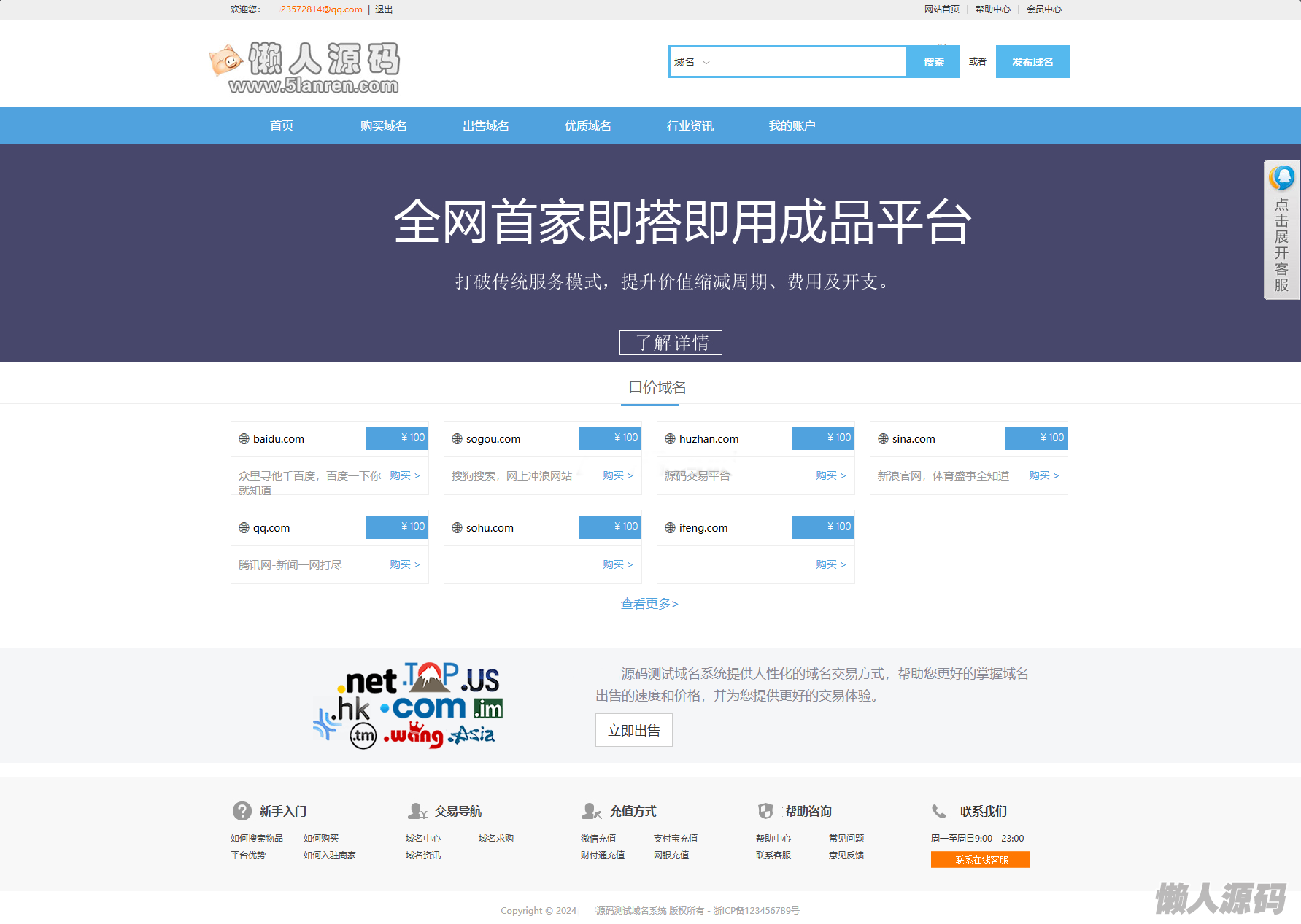Click the phone icon by 联系我们
Image resolution: width=1301 pixels, height=924 pixels.
(939, 811)
